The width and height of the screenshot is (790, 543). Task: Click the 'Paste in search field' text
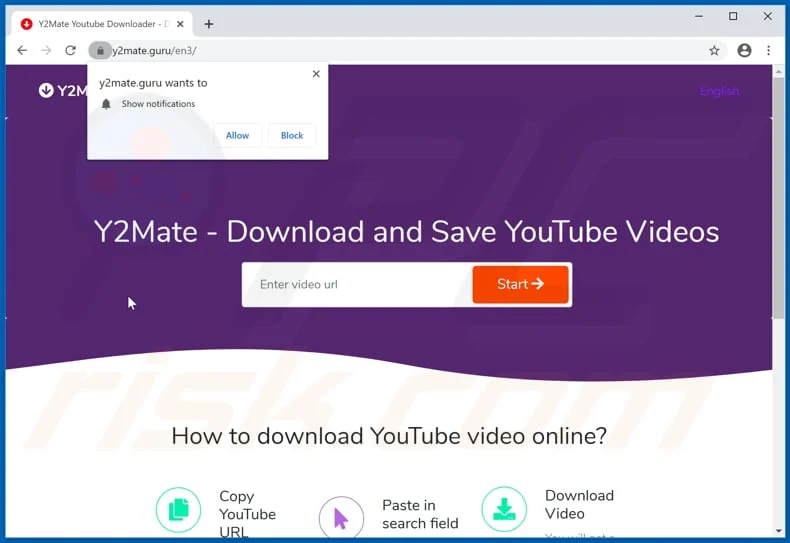pyautogui.click(x=420, y=514)
